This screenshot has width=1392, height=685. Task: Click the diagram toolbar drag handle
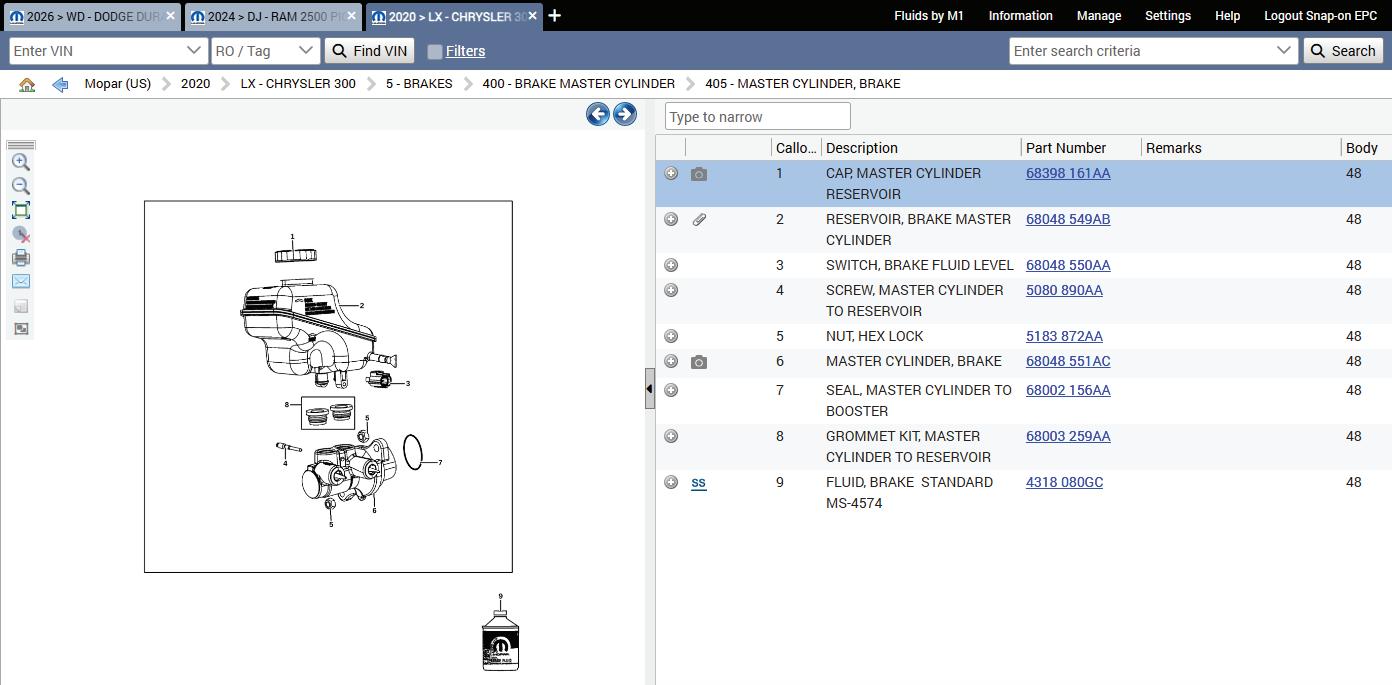(x=20, y=145)
